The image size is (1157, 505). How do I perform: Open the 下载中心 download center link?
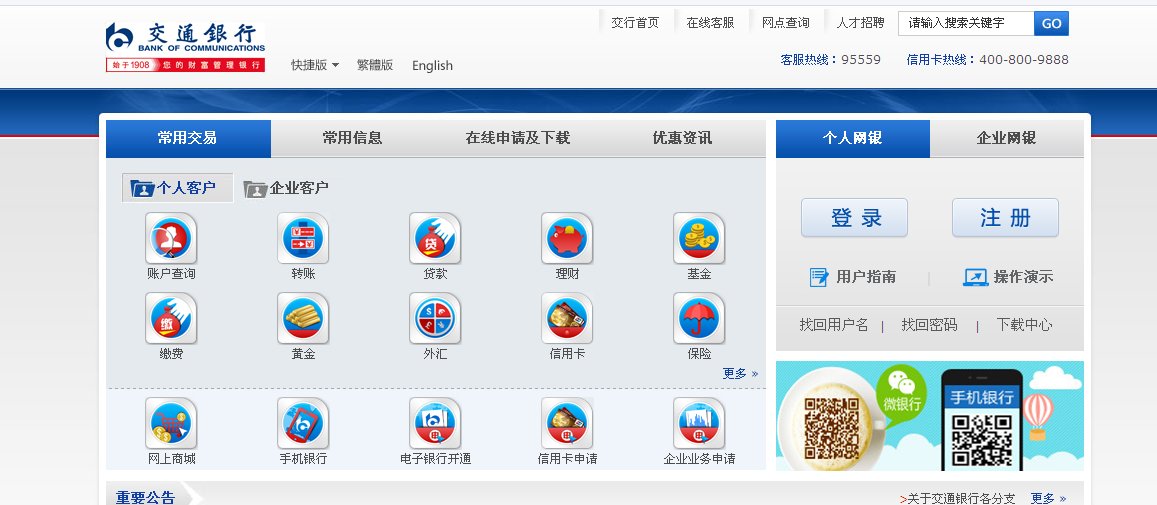[x=1024, y=325]
